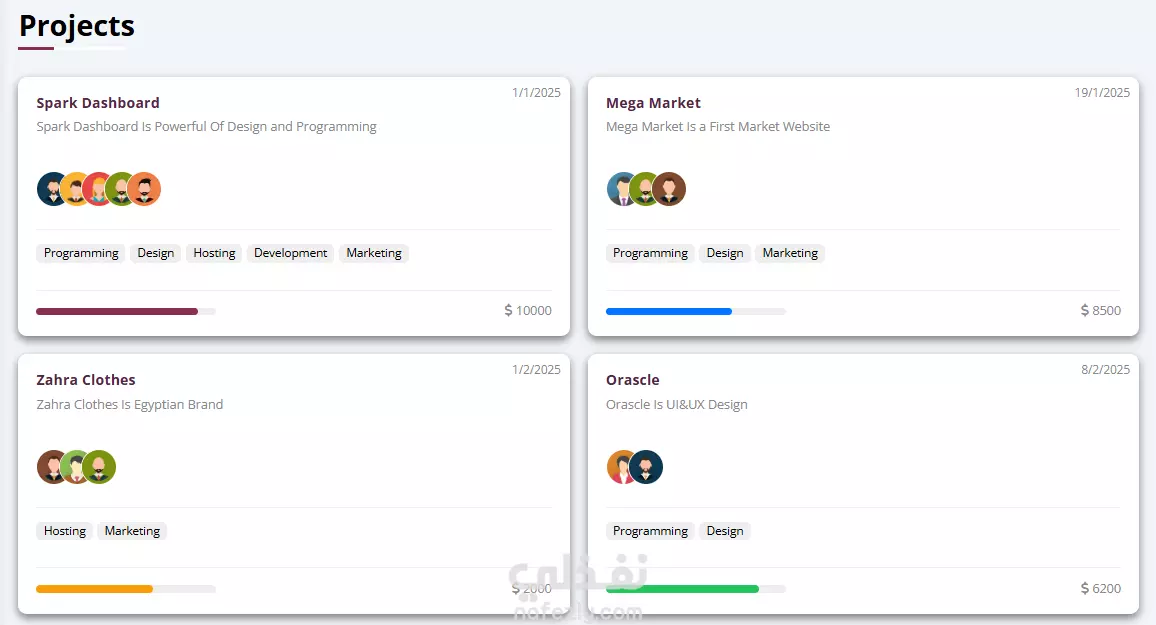The image size is (1156, 625).
Task: Select Marketing tag in Zahra Clothes card
Action: (132, 531)
